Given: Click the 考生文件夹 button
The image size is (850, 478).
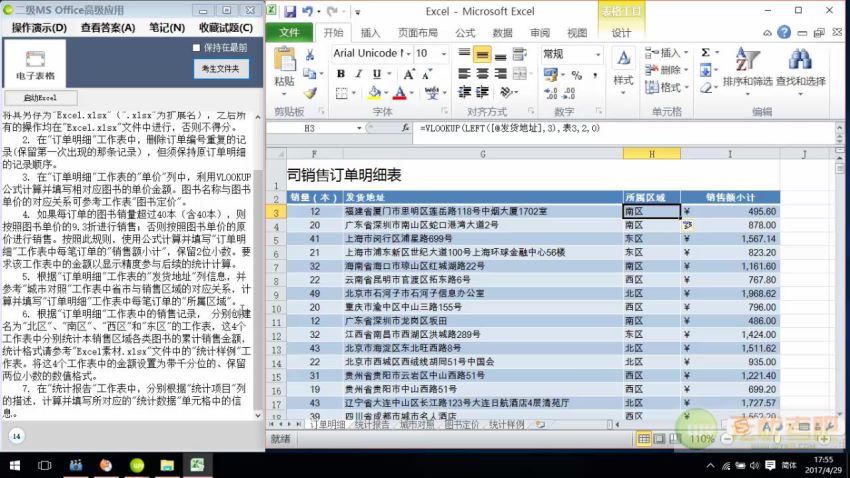Looking at the screenshot, I should (x=221, y=69).
